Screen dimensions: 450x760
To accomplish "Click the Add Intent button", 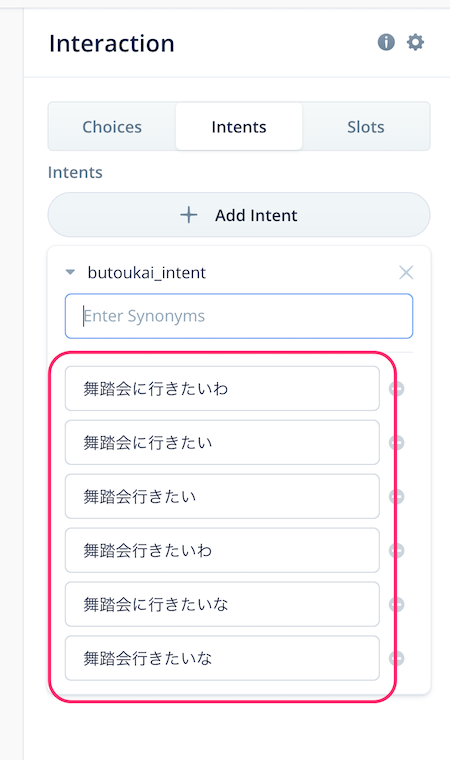I will tap(239, 215).
